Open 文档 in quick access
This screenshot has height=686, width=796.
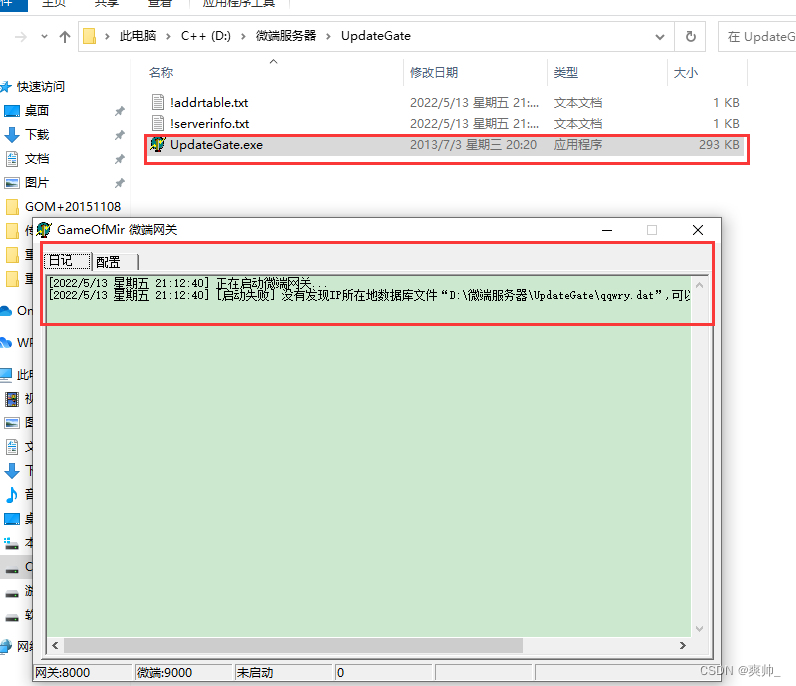(37, 158)
